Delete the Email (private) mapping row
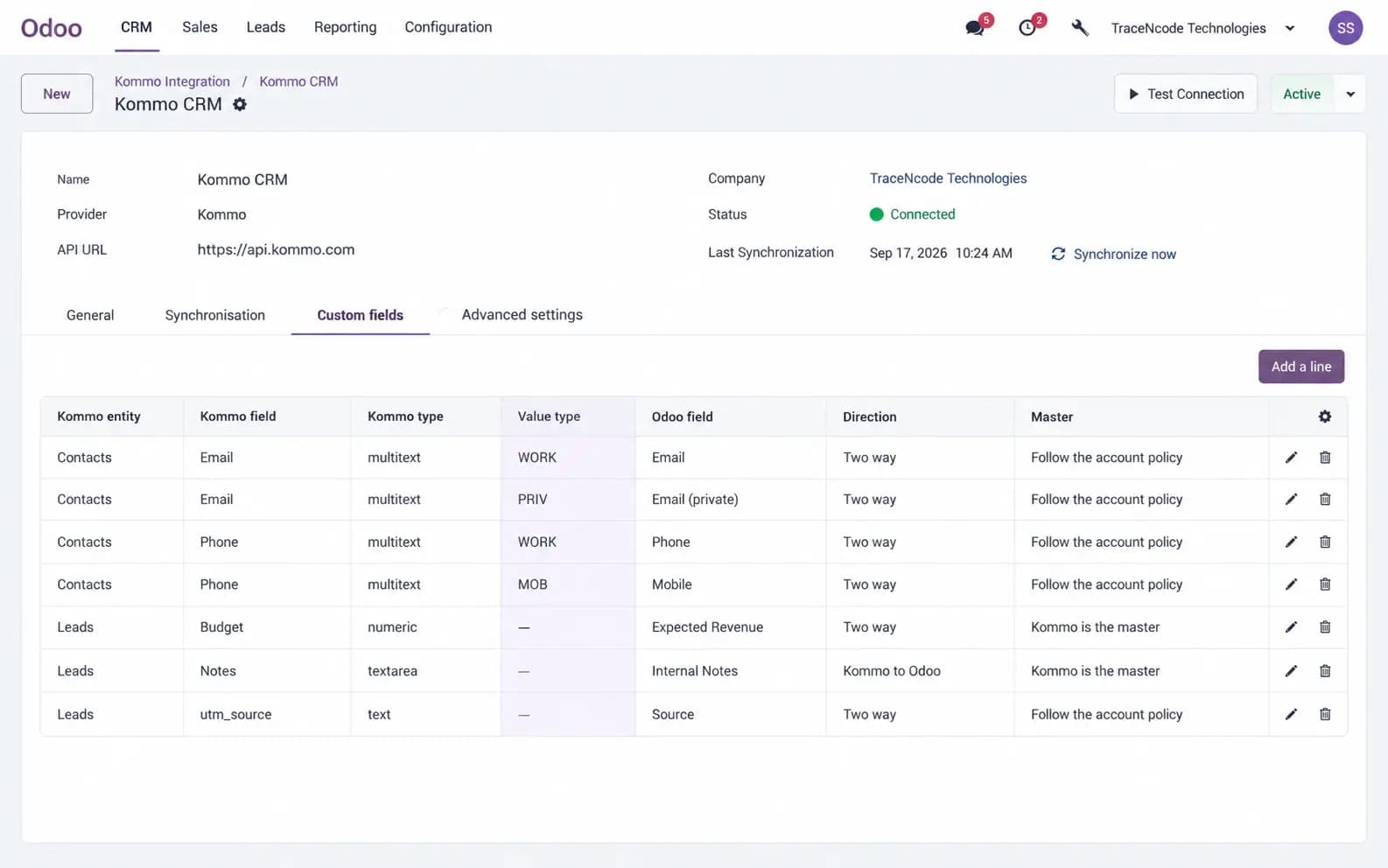The height and width of the screenshot is (868, 1388). (x=1325, y=500)
